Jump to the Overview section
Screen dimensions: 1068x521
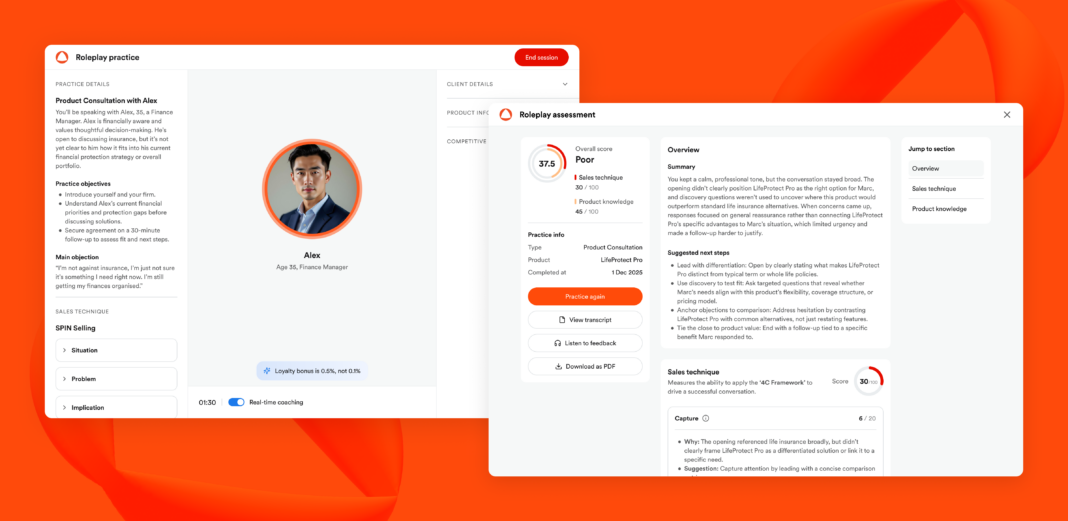coord(945,168)
